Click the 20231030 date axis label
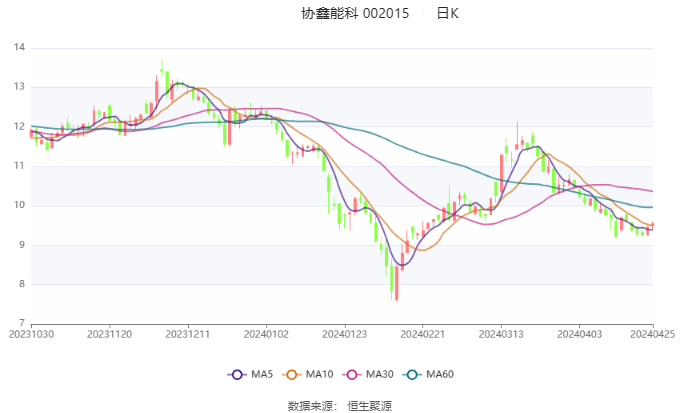The image size is (680, 413). 32,335
